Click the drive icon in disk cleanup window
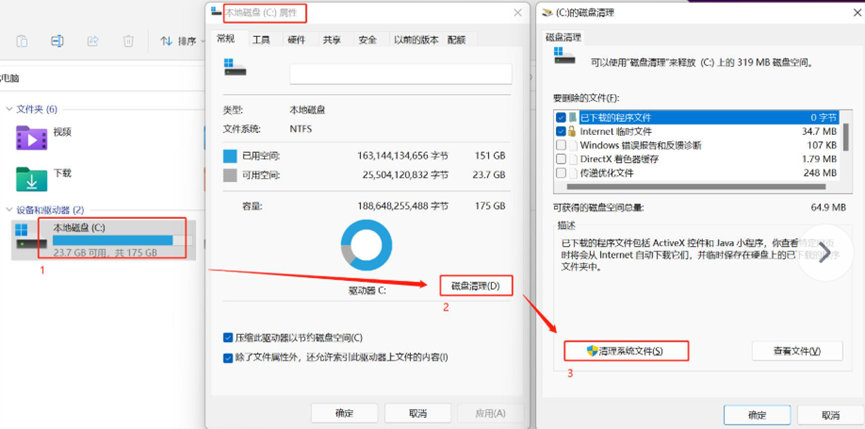 [x=565, y=55]
